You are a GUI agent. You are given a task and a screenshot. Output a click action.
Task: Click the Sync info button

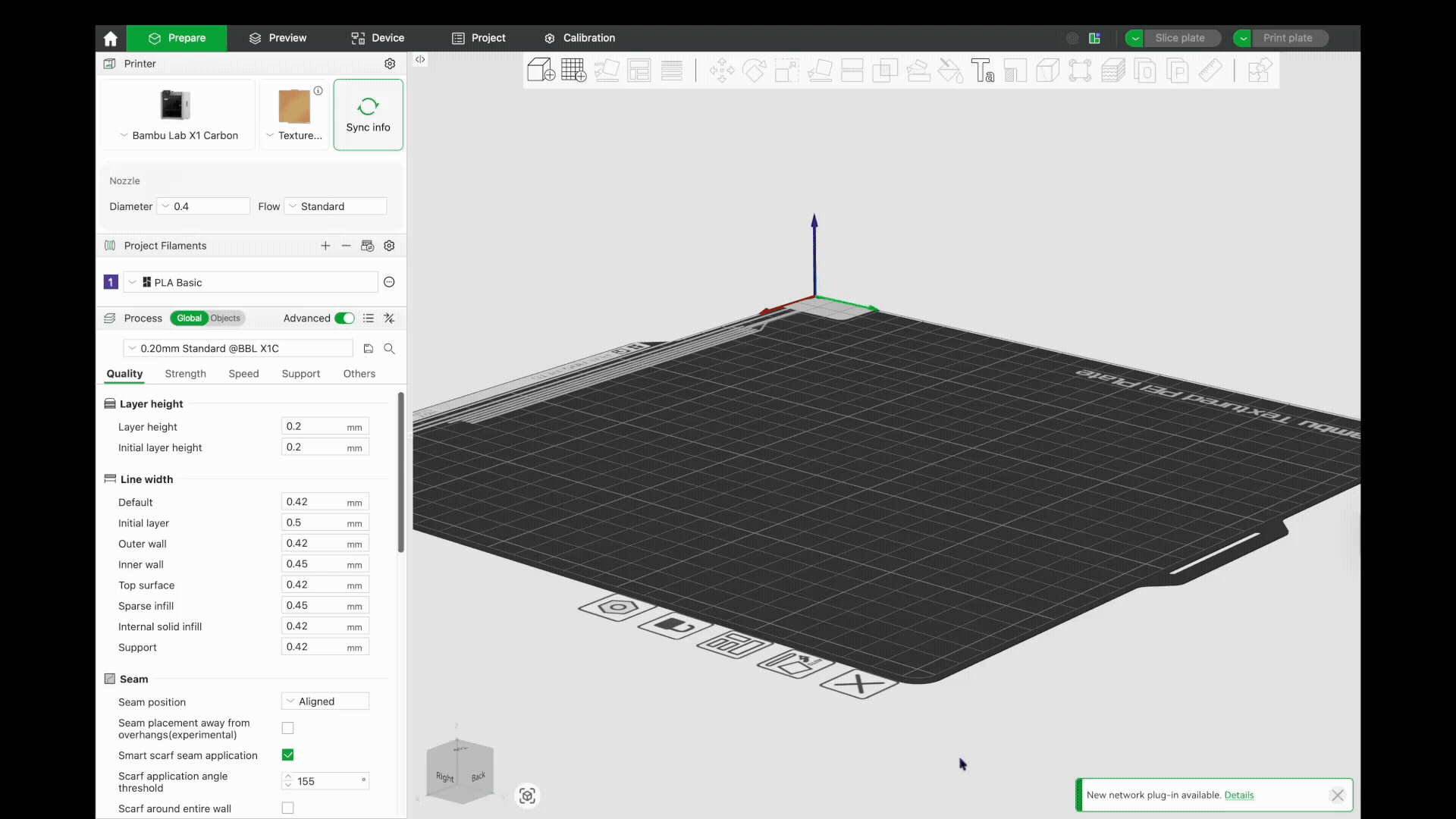point(368,115)
